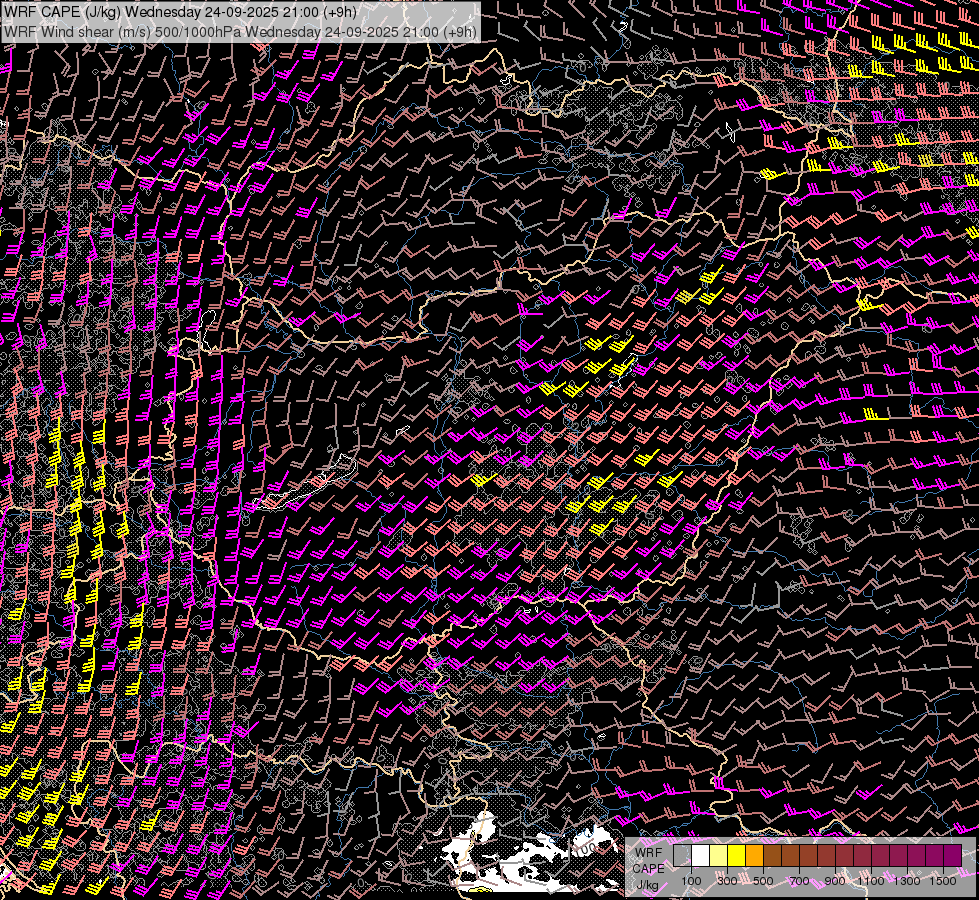Click the 1300 scale label

click(907, 881)
